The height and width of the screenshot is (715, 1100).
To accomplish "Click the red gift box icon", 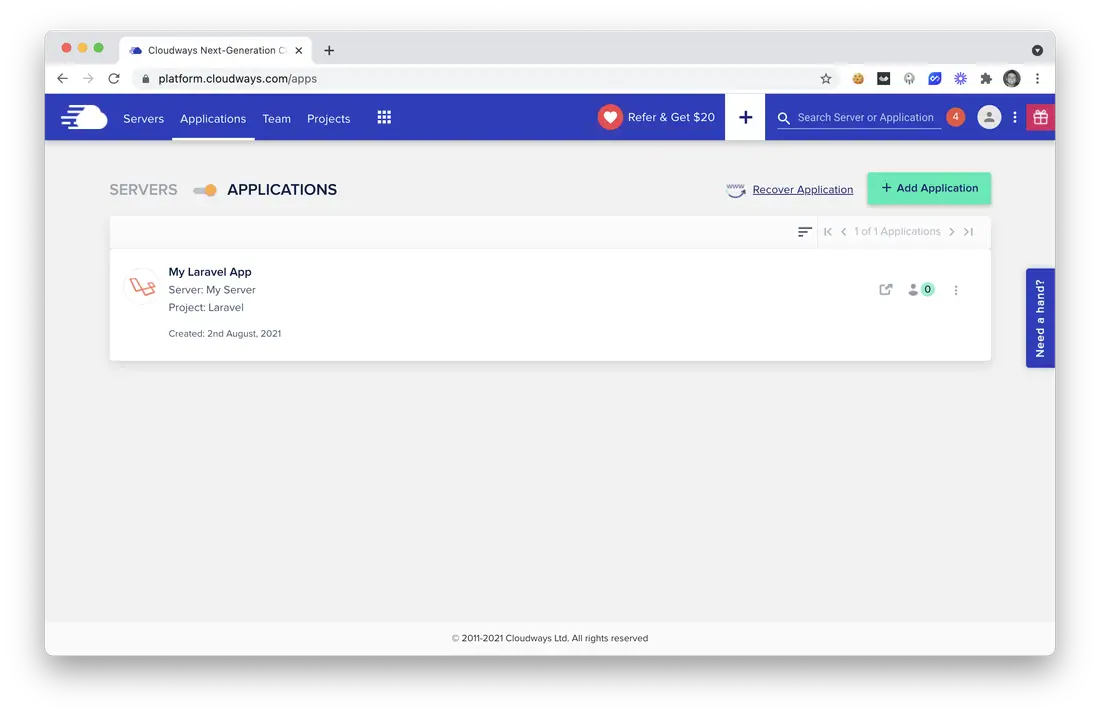I will point(1040,117).
